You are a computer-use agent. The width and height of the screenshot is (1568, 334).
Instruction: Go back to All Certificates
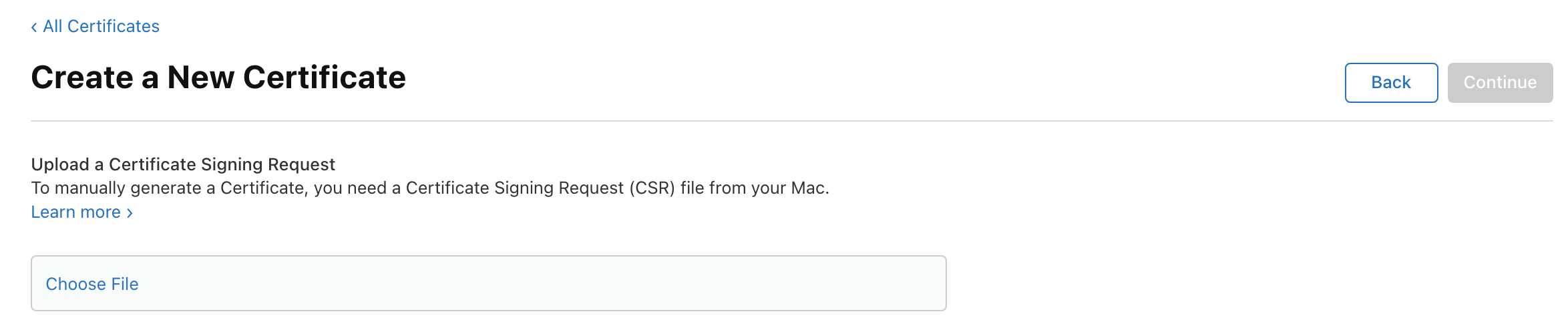[x=101, y=27]
